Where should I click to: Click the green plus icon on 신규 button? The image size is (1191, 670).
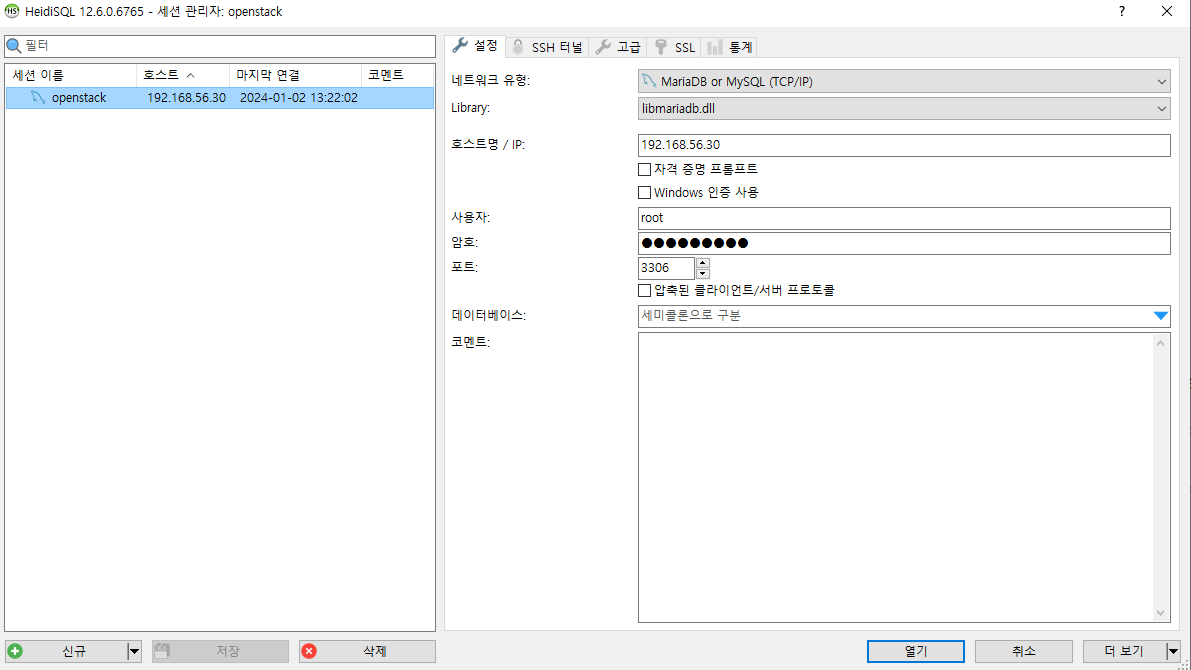pos(15,651)
